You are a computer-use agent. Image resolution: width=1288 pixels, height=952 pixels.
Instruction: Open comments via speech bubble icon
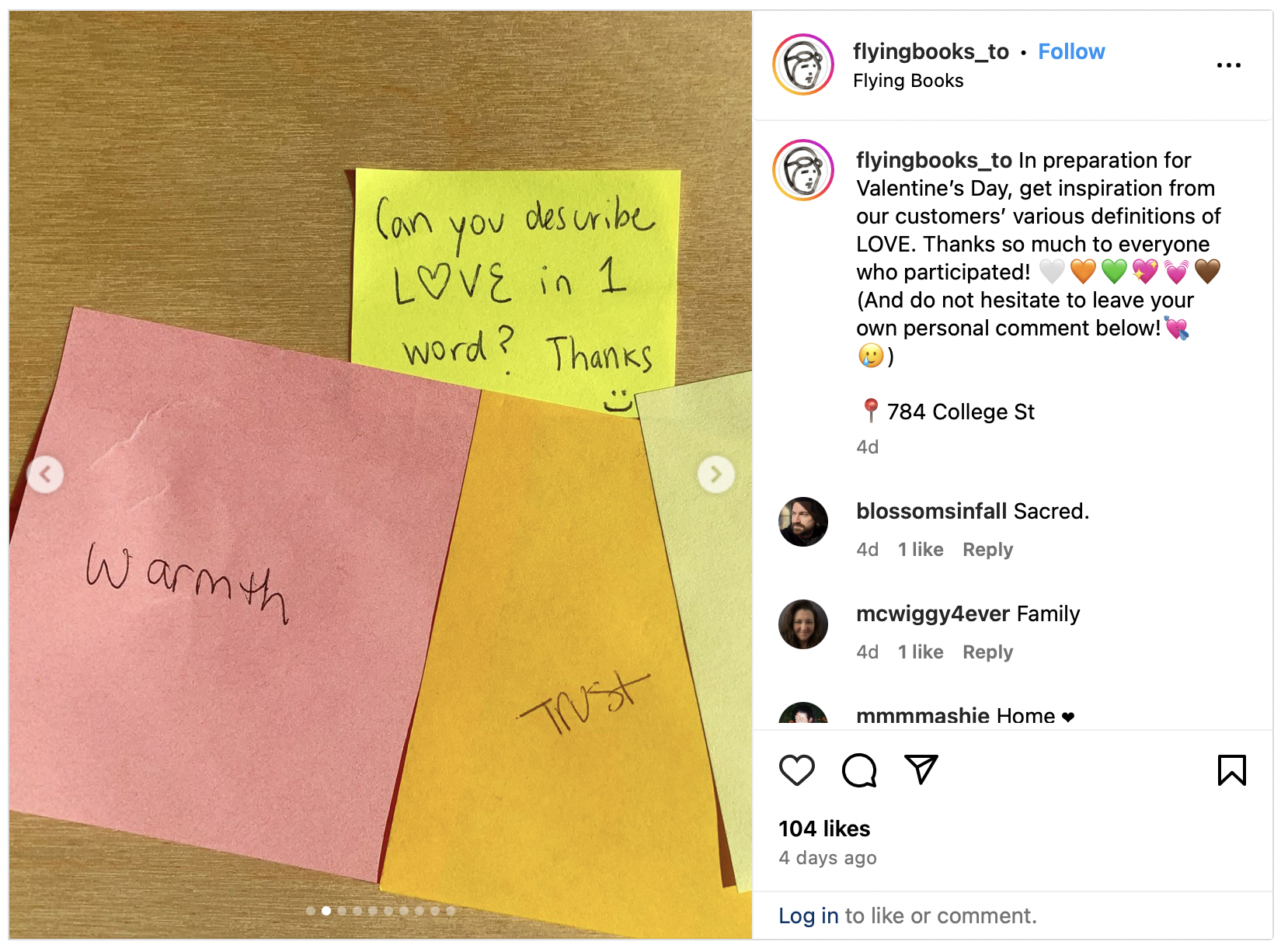click(x=859, y=770)
